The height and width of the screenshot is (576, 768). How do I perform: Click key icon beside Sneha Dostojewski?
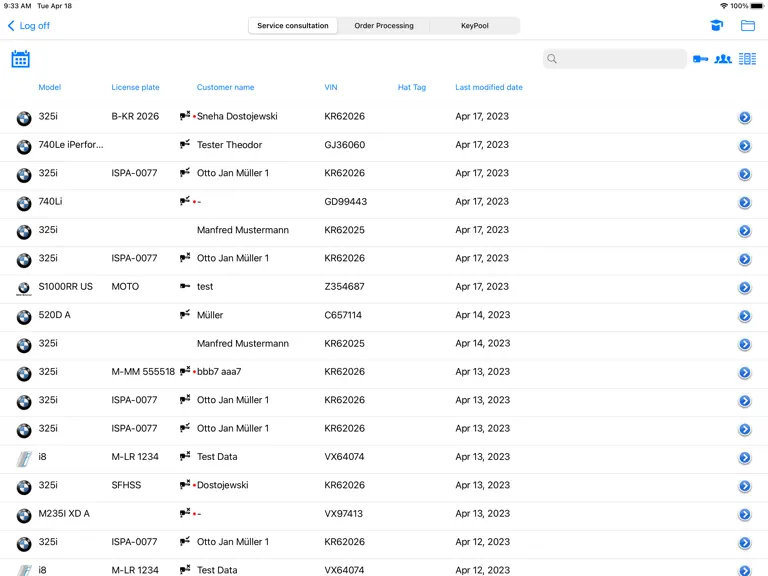tap(185, 116)
